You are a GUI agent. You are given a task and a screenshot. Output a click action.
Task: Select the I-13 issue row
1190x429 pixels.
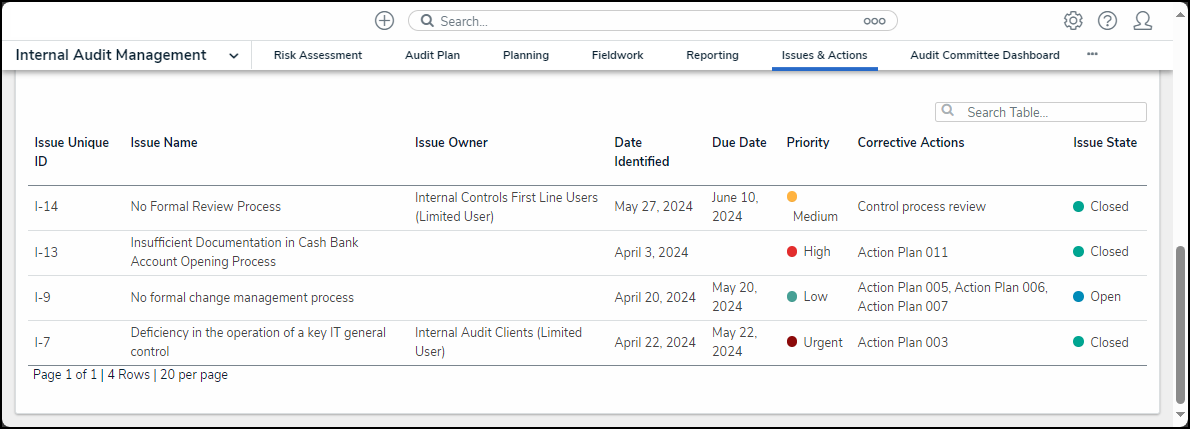[x=46, y=252]
